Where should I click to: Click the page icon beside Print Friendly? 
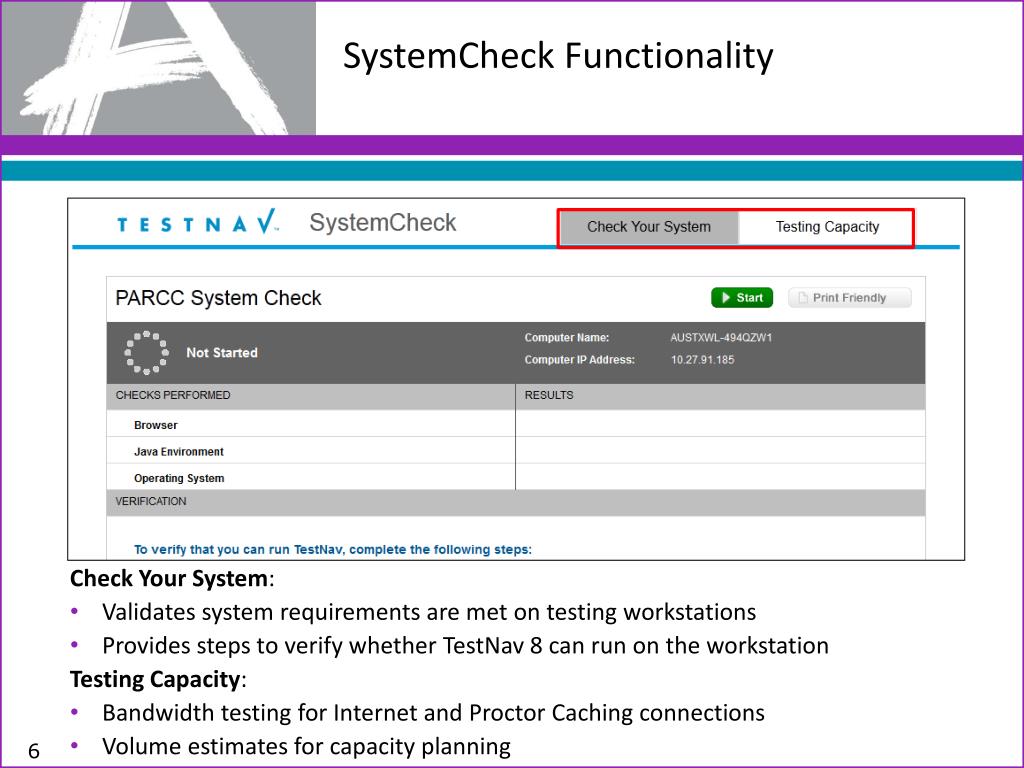803,298
